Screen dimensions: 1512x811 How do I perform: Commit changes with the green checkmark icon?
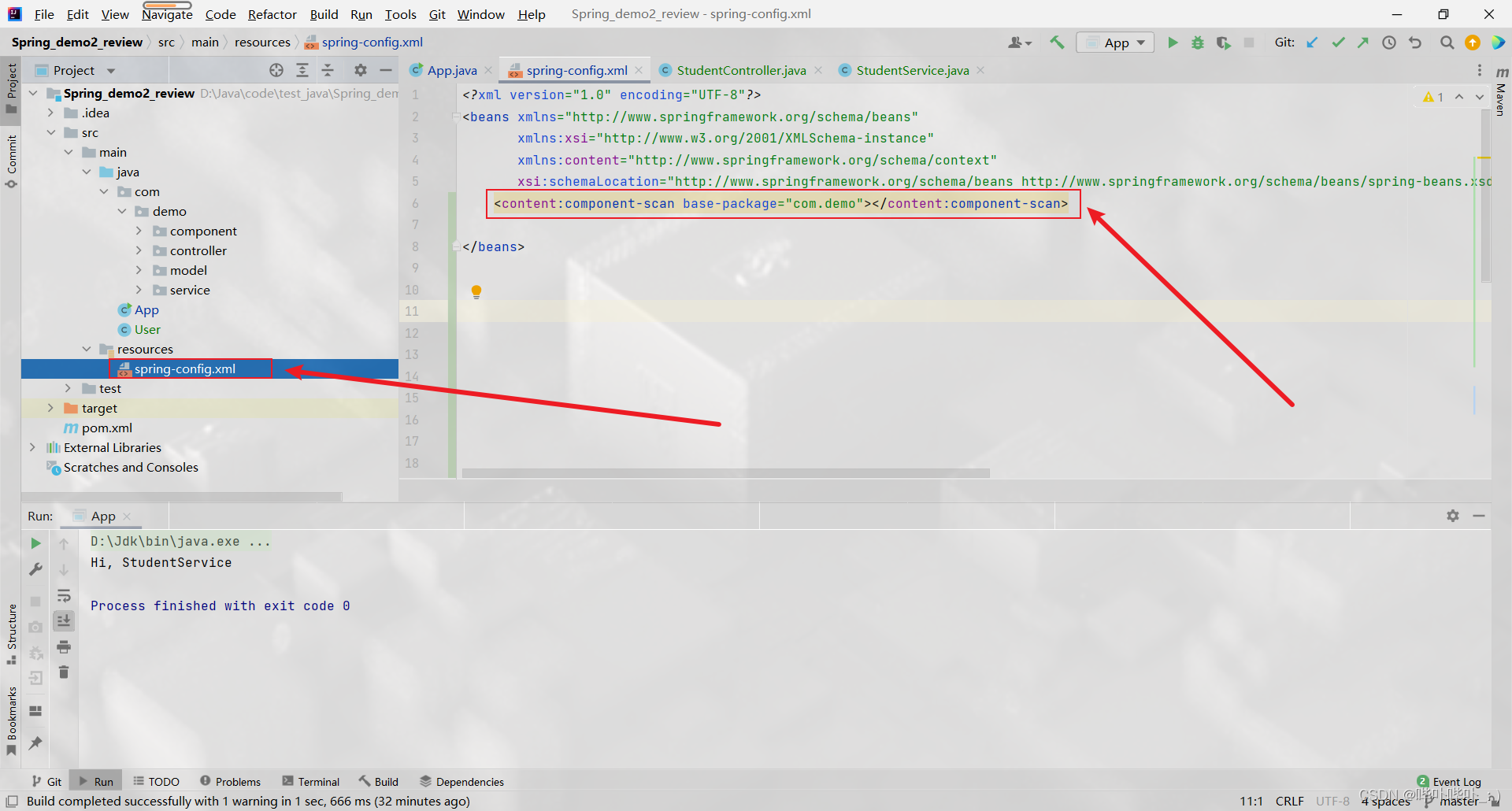1338,43
